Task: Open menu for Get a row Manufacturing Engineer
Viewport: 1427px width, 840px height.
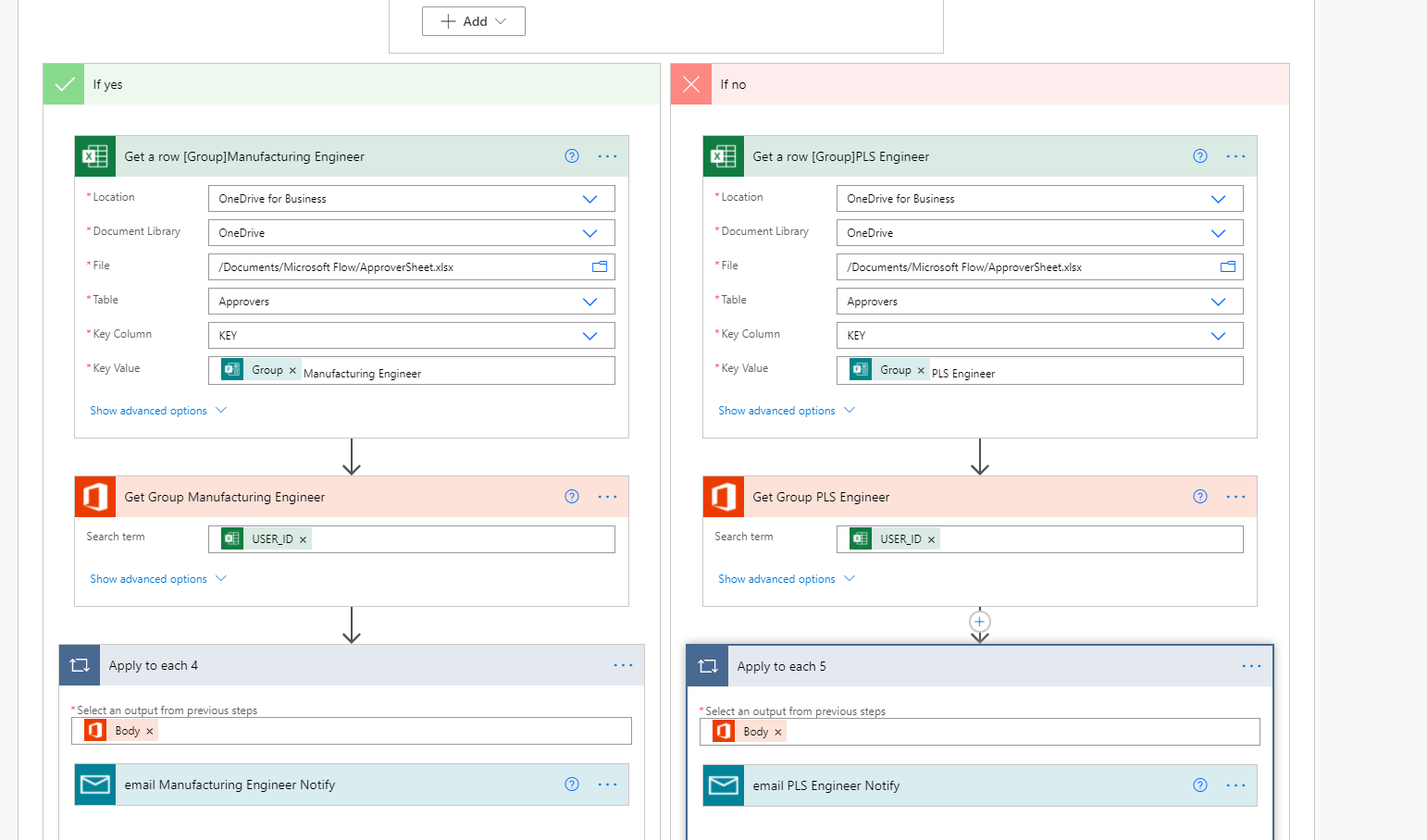Action: click(607, 156)
